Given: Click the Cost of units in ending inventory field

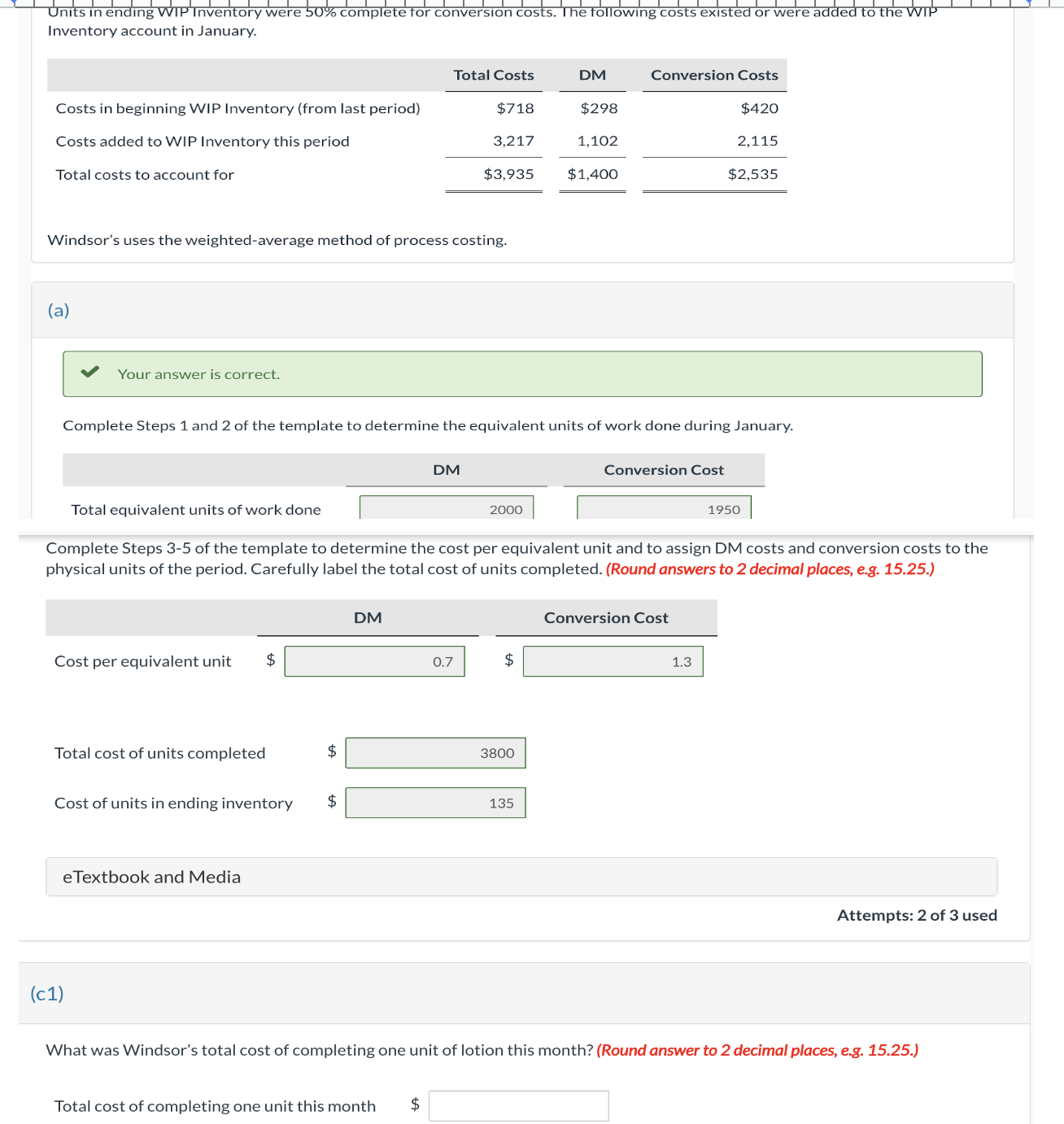Looking at the screenshot, I should tap(436, 803).
